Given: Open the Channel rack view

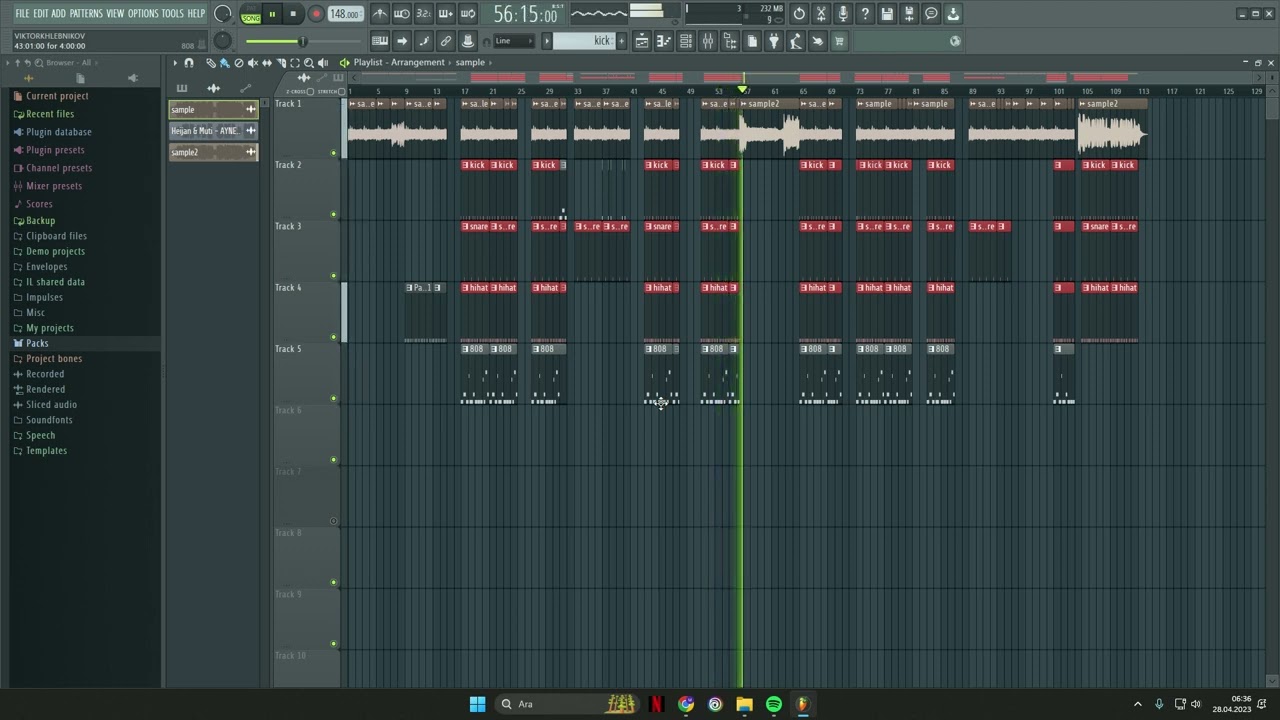Looking at the screenshot, I should coord(686,41).
